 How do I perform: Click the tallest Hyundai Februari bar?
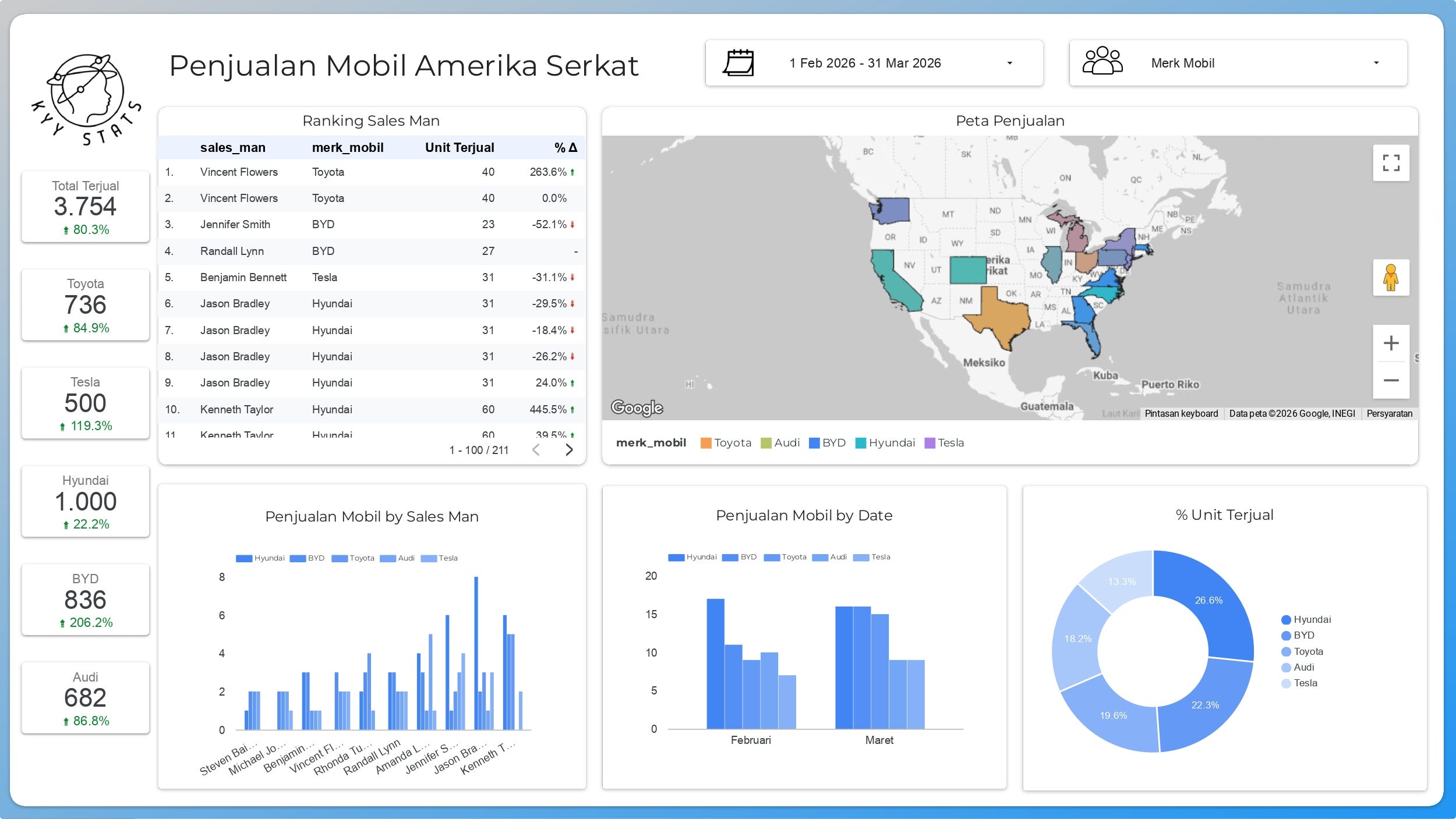point(715,664)
